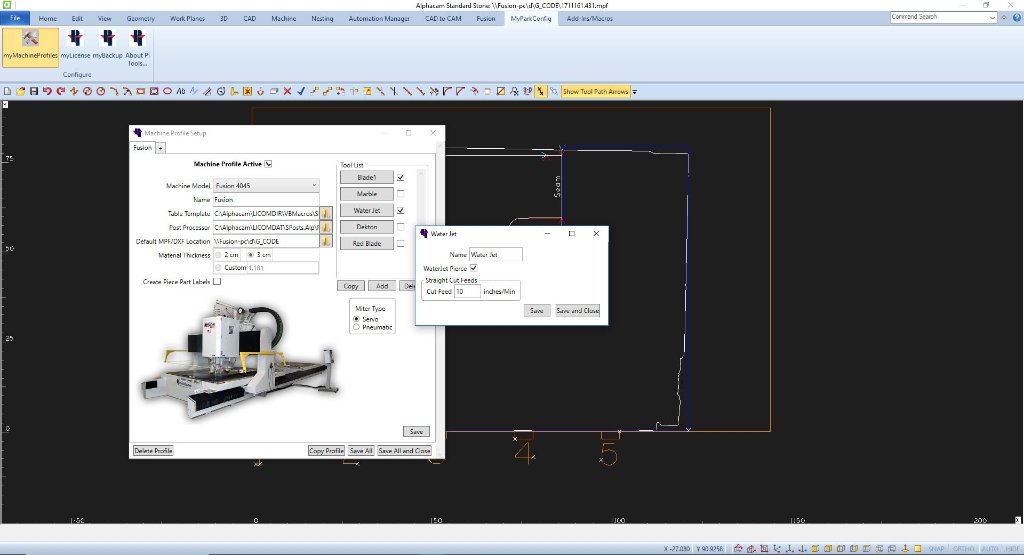Viewport: 1024px width, 555px height.
Task: Browse for Default MPF/DXF Location
Action: point(326,241)
